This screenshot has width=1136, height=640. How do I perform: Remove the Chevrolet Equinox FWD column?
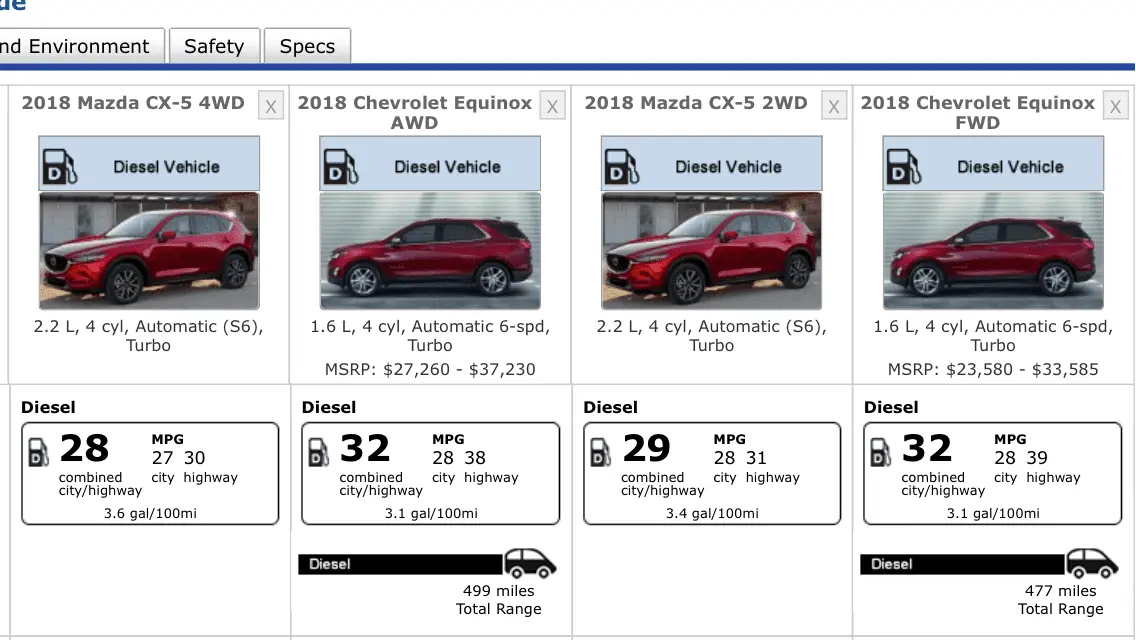tap(1116, 106)
